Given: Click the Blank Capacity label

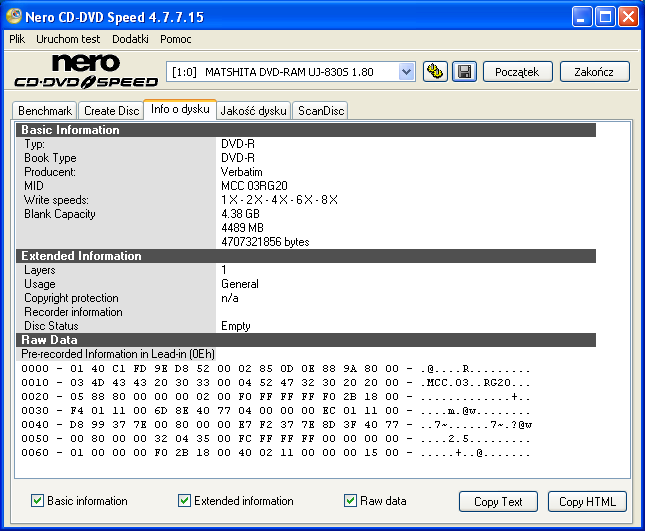Looking at the screenshot, I should click(x=60, y=214).
